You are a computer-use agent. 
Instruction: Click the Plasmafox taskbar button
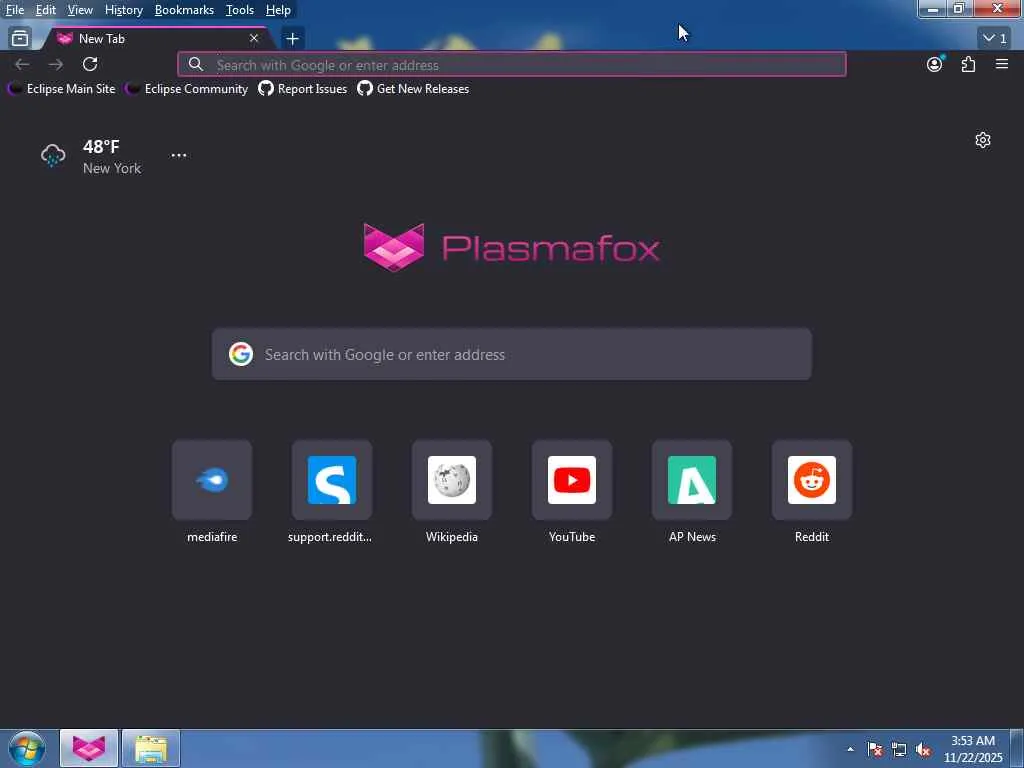click(89, 748)
